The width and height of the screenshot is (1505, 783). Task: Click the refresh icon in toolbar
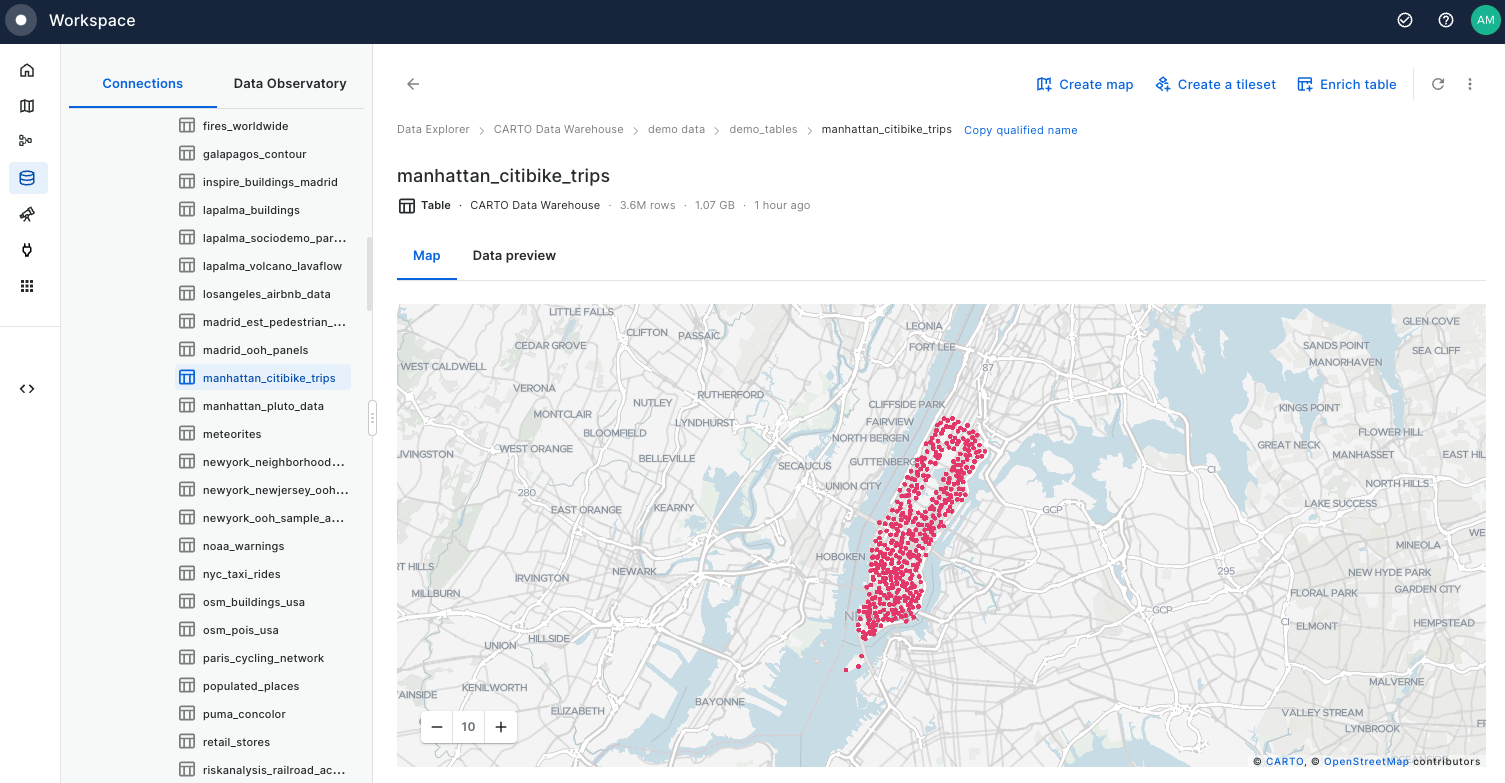point(1438,84)
